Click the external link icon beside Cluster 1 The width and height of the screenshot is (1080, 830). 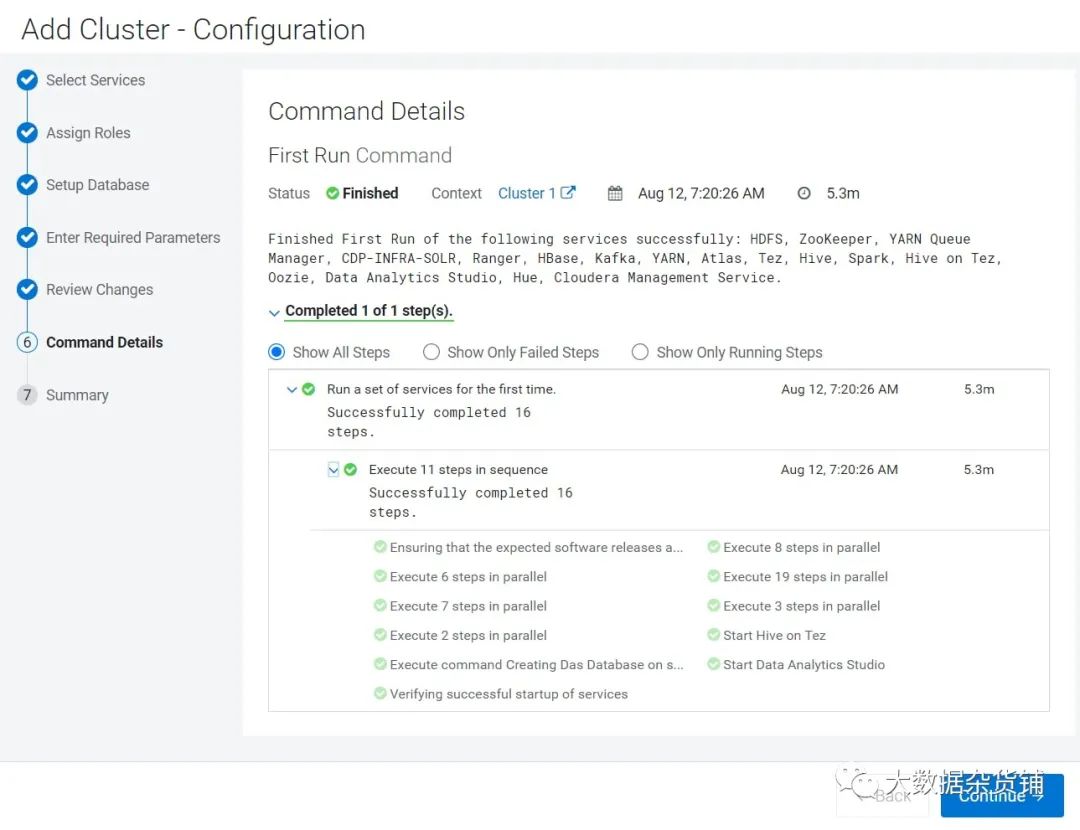(x=568, y=193)
